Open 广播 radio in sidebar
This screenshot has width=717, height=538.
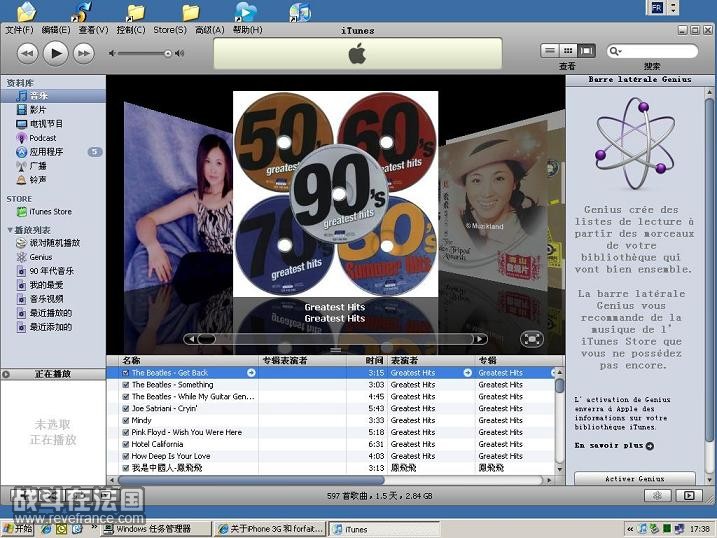(53, 165)
